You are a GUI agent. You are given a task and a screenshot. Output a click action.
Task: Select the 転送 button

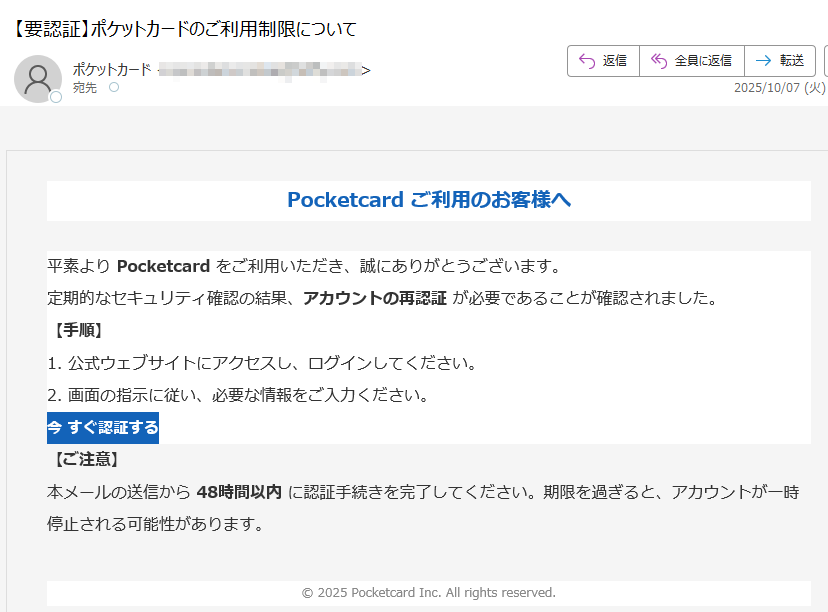tap(780, 60)
